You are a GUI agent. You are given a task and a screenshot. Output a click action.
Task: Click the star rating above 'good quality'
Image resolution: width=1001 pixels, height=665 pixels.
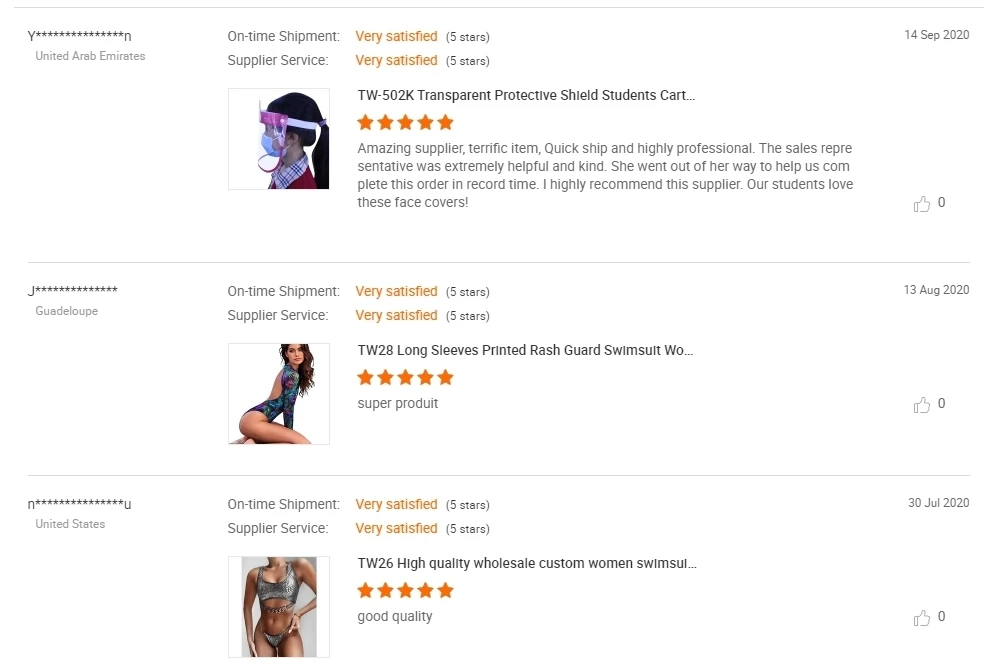click(x=405, y=591)
